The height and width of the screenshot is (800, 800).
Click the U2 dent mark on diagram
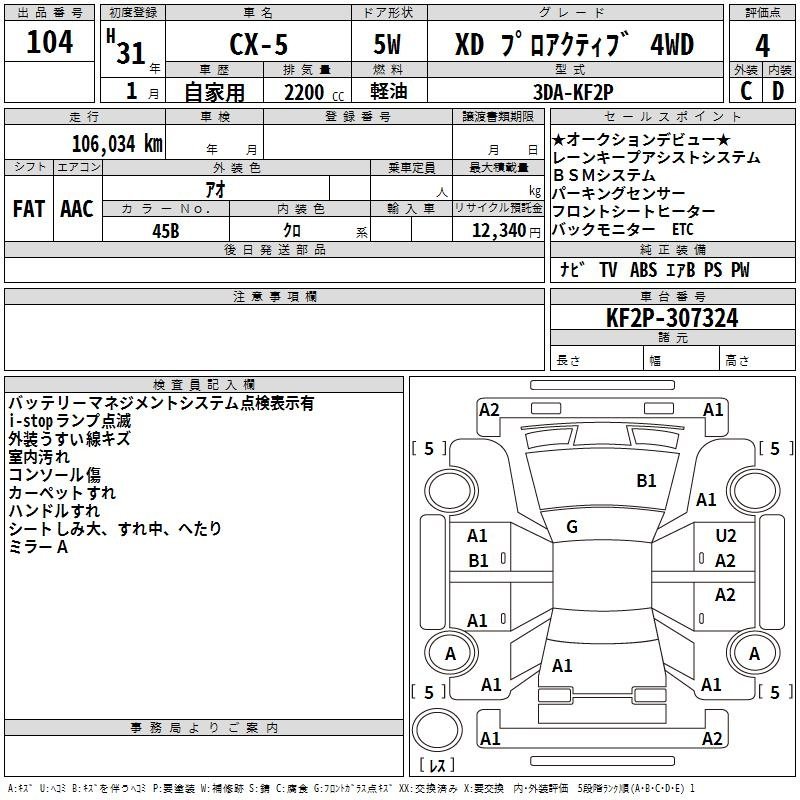(726, 536)
